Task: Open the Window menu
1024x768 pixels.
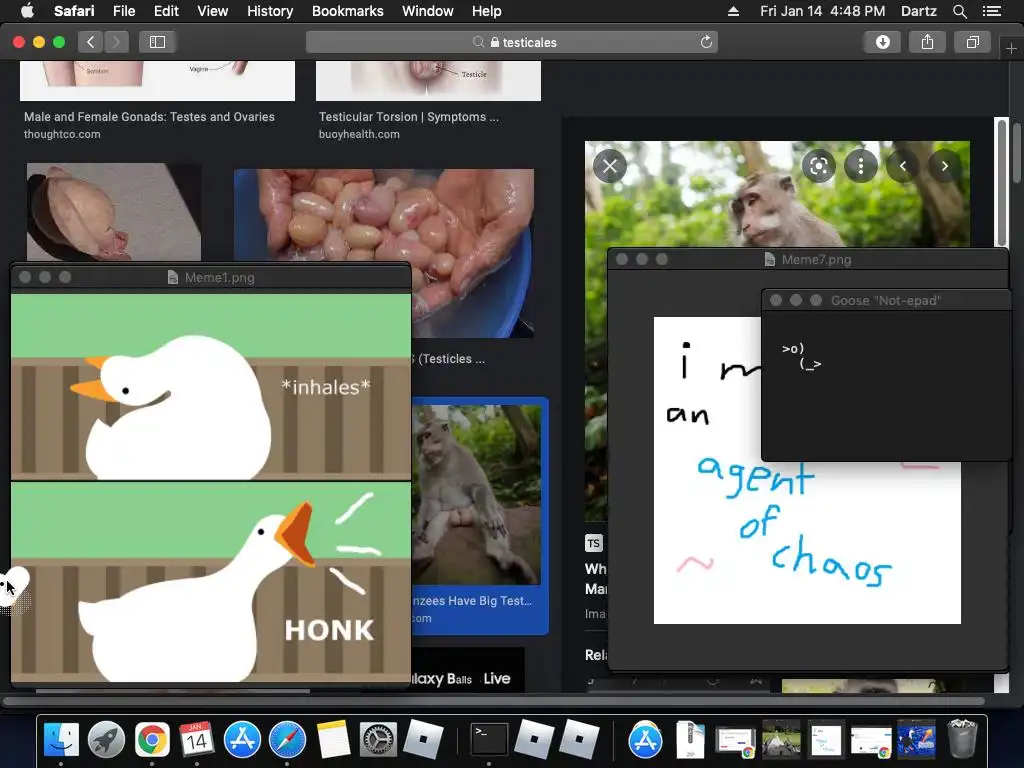Action: pyautogui.click(x=428, y=11)
